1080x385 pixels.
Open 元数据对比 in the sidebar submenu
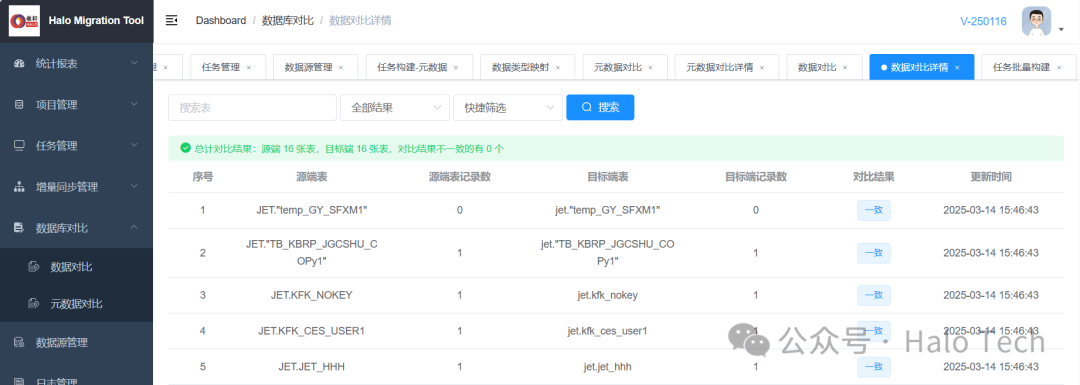[76, 303]
